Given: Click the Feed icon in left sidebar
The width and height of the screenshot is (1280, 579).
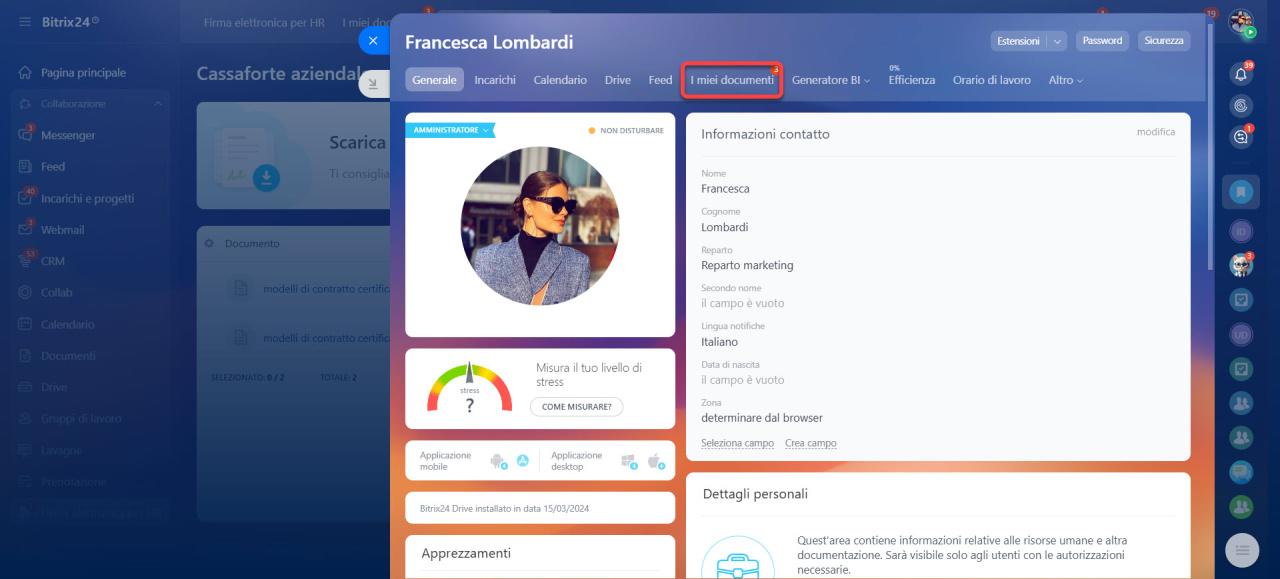Looking at the screenshot, I should pos(25,167).
